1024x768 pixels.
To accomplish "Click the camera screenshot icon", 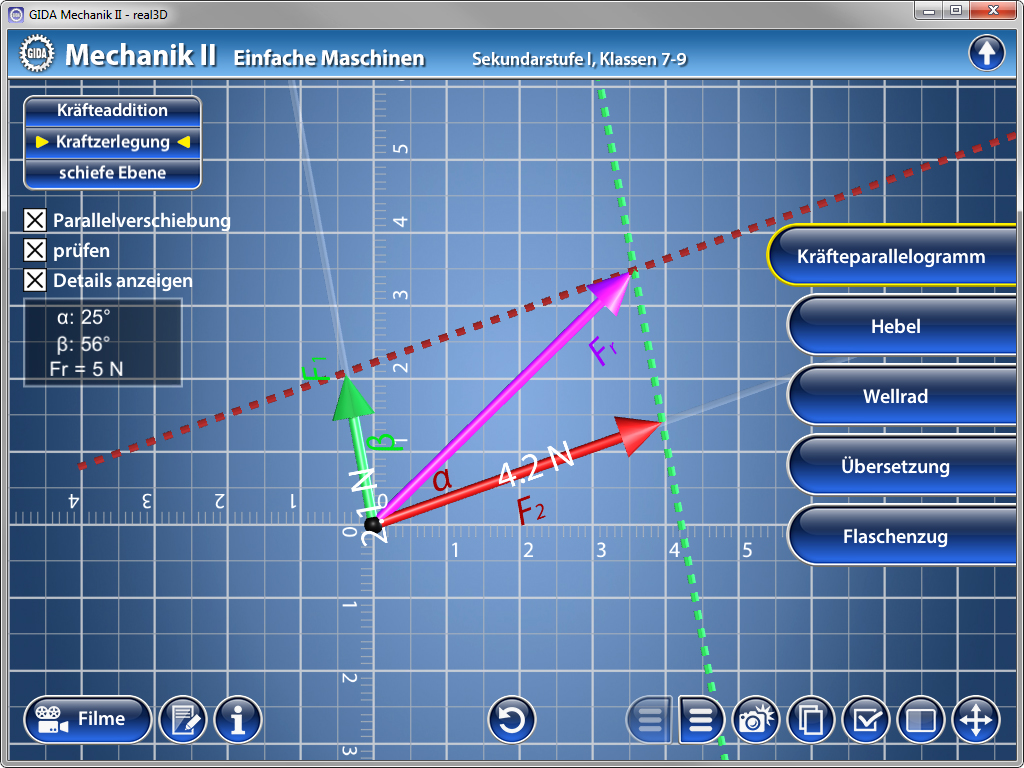I will (x=757, y=719).
